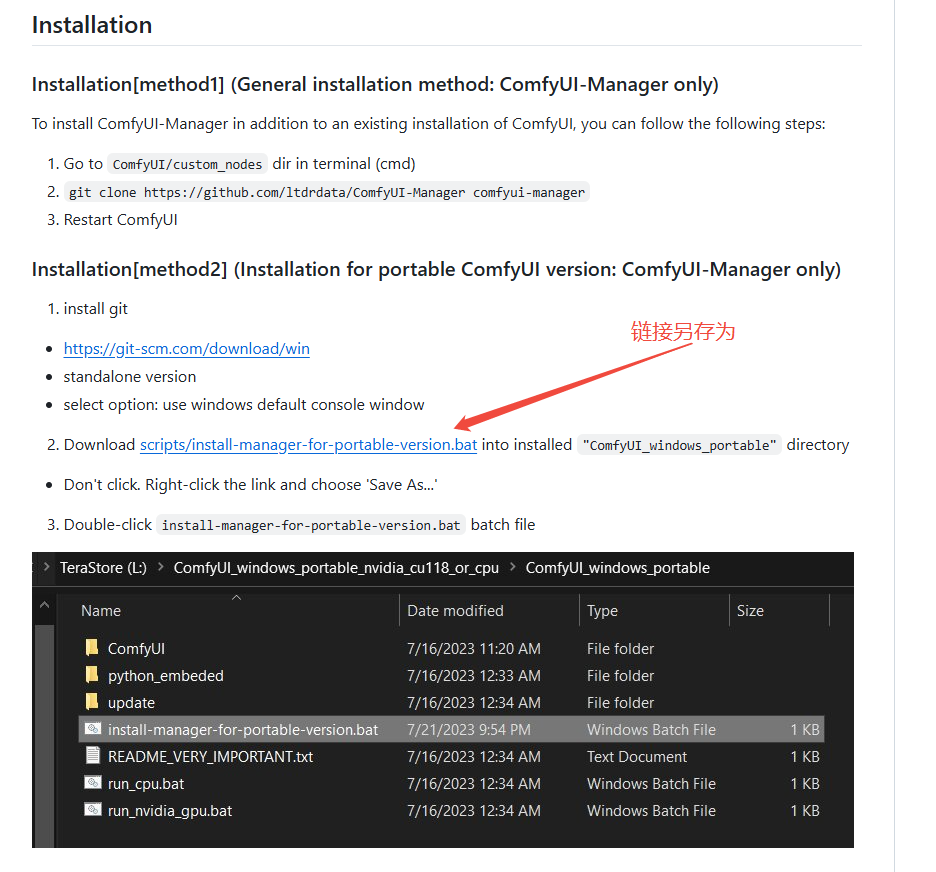Click the run_nvidia_gpu.bat batch file icon
936x872 pixels.
[x=92, y=810]
